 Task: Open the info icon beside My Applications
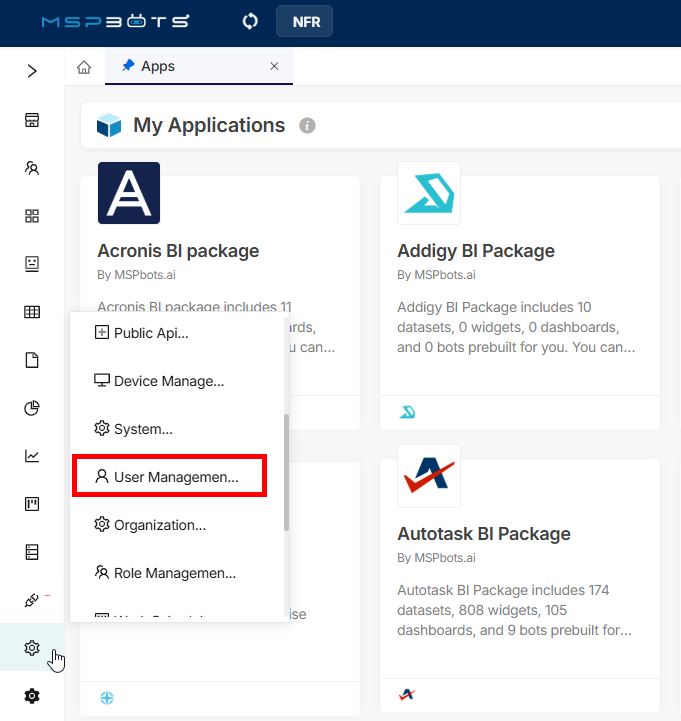pyautogui.click(x=308, y=126)
